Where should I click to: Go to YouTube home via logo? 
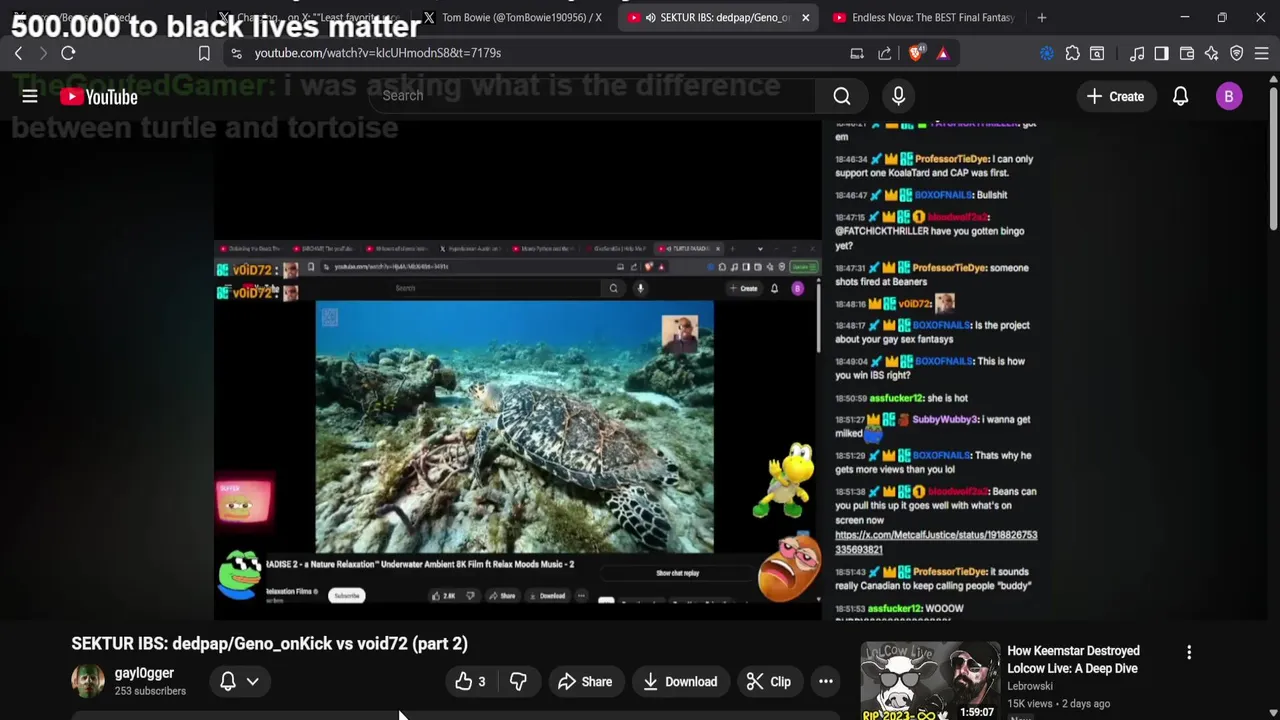coord(99,97)
